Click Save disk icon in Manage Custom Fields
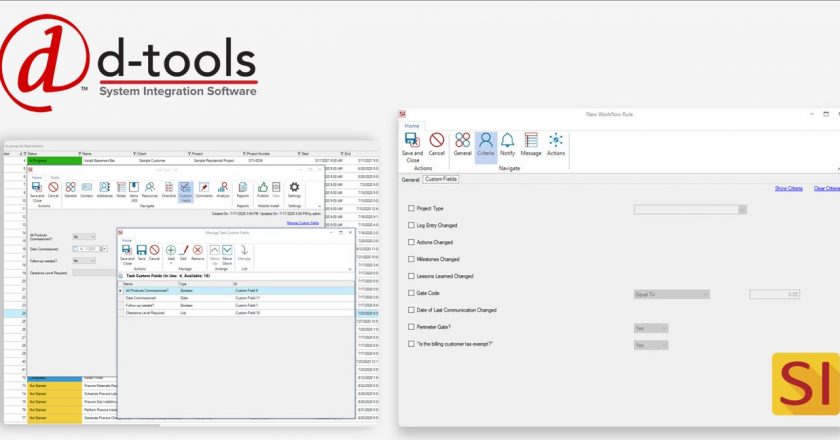Screen dimensions: 840x440 [141, 252]
